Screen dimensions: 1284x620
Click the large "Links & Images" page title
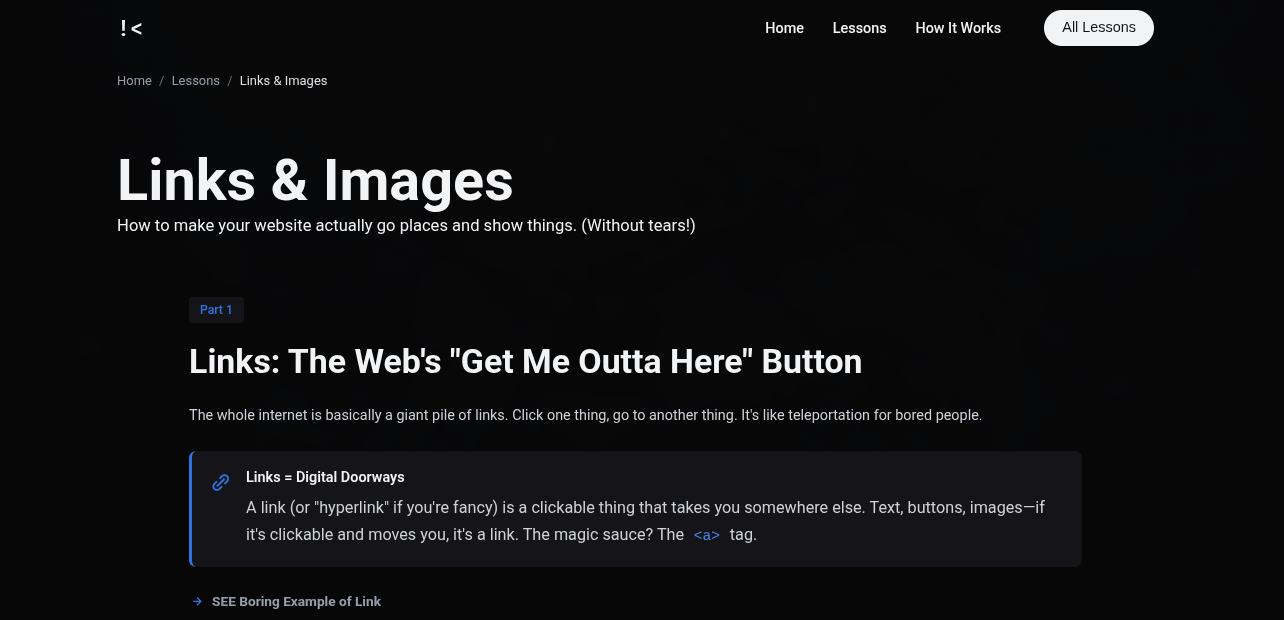[x=315, y=181]
